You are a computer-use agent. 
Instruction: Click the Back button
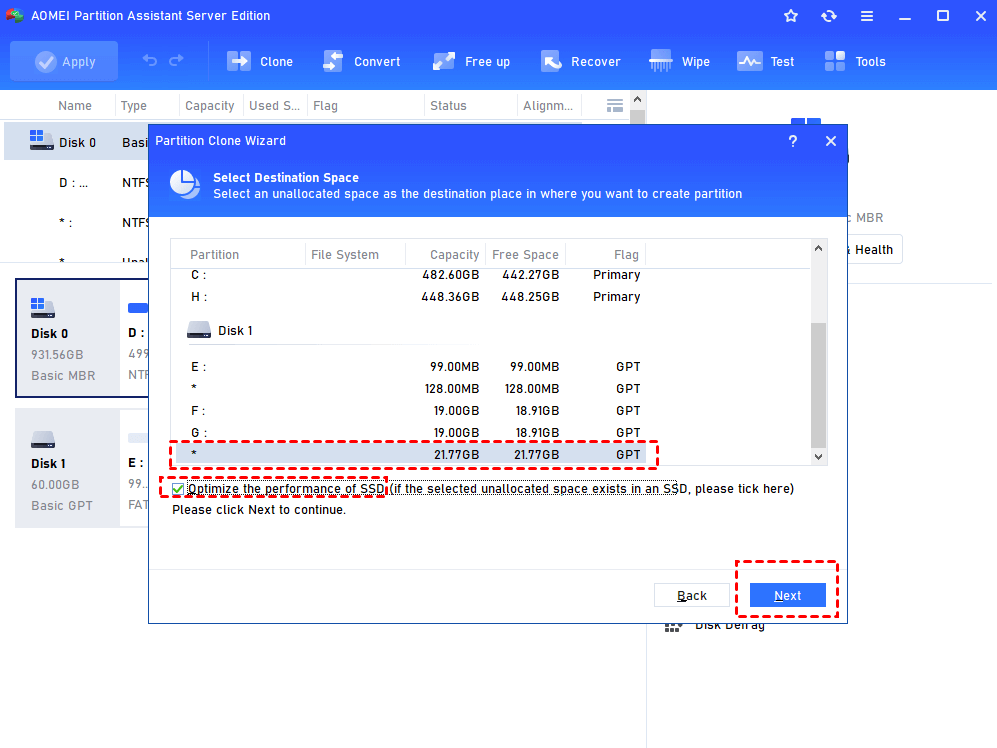click(x=692, y=595)
